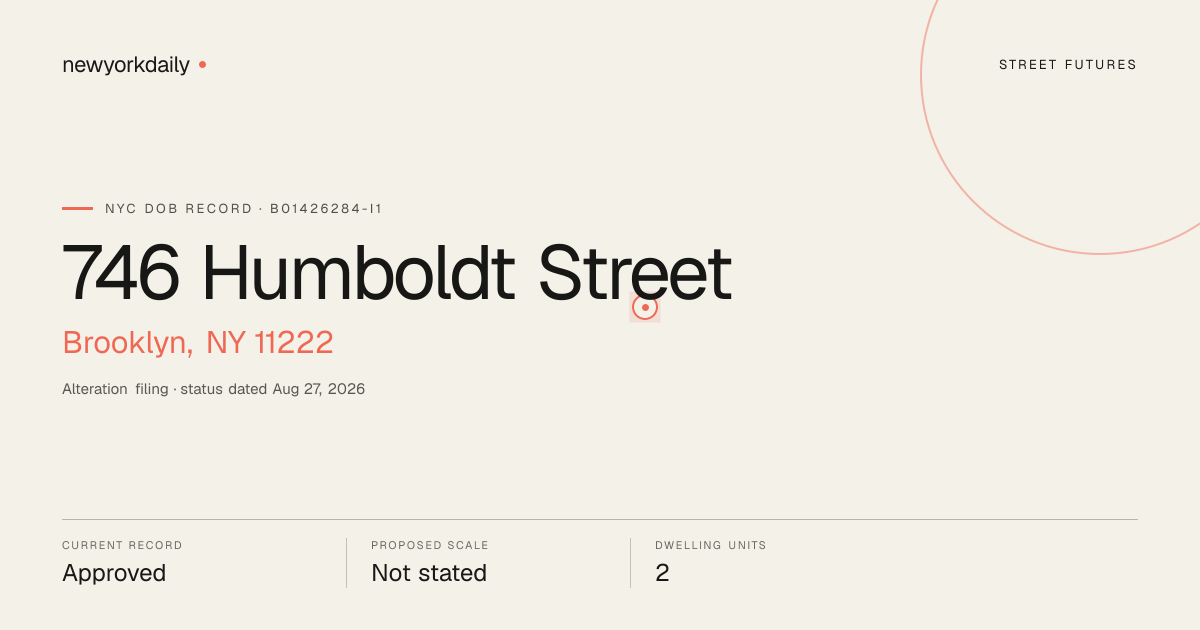Click the newyorkdaily logo text
This screenshot has height=630, width=1200.
[126, 65]
